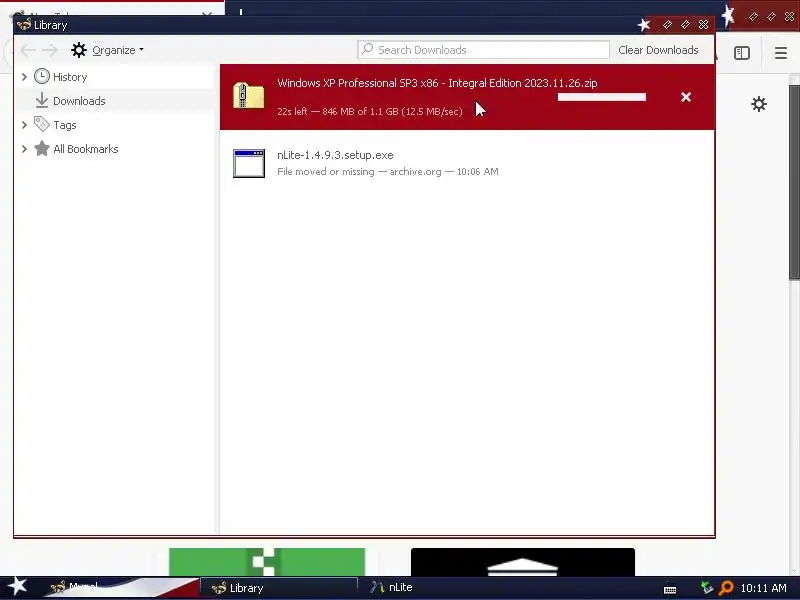
Task: Click the History clock icon
Action: (42, 77)
